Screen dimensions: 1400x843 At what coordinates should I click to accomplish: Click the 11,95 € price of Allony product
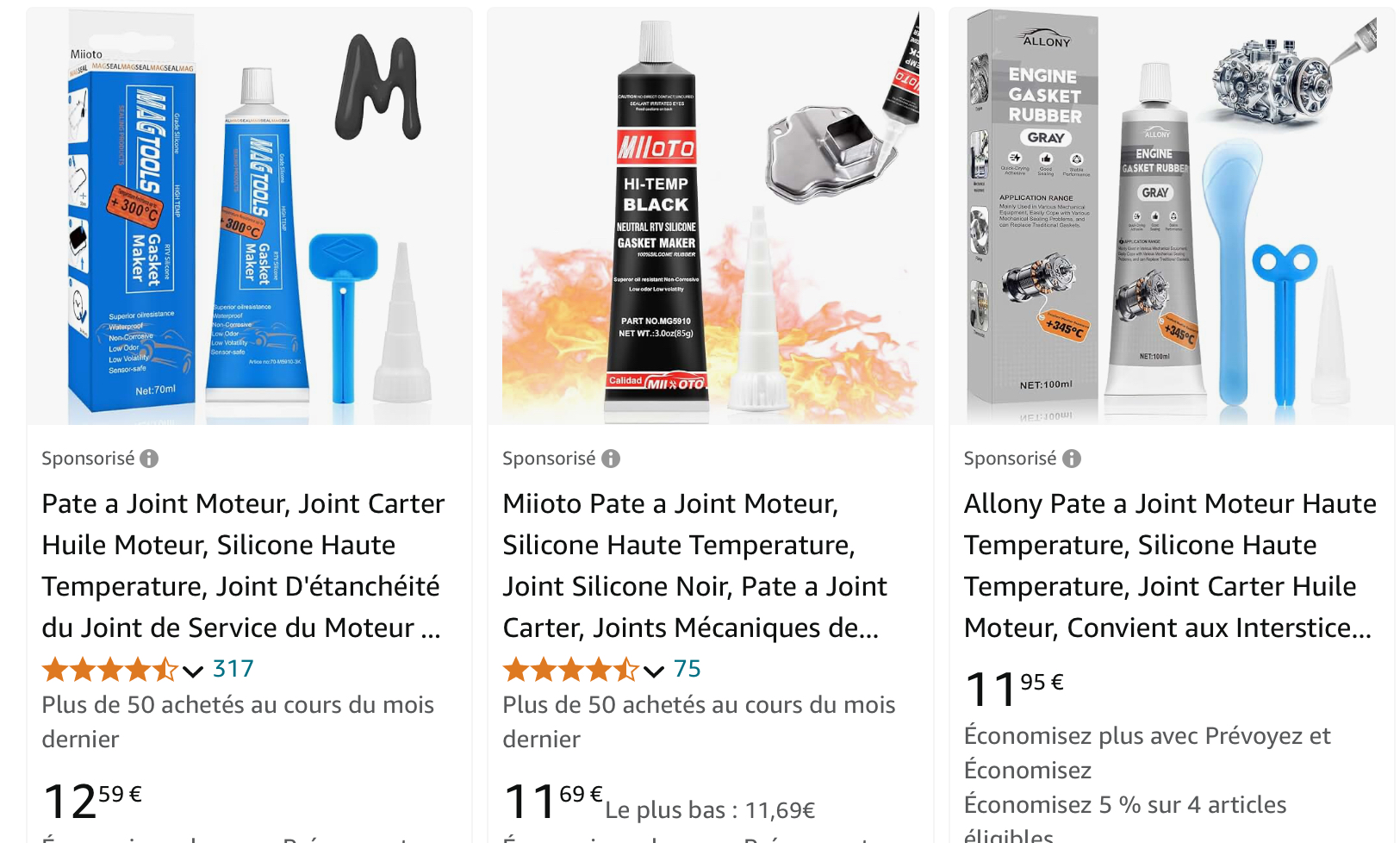click(1014, 689)
